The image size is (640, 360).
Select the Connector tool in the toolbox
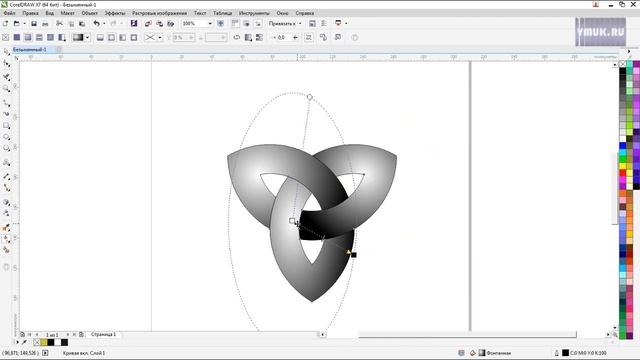(x=6, y=188)
